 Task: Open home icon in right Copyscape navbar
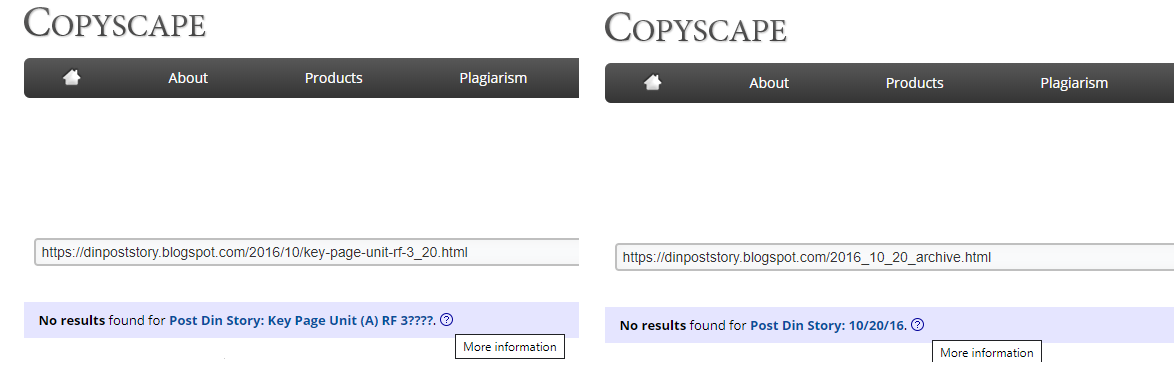(x=653, y=82)
